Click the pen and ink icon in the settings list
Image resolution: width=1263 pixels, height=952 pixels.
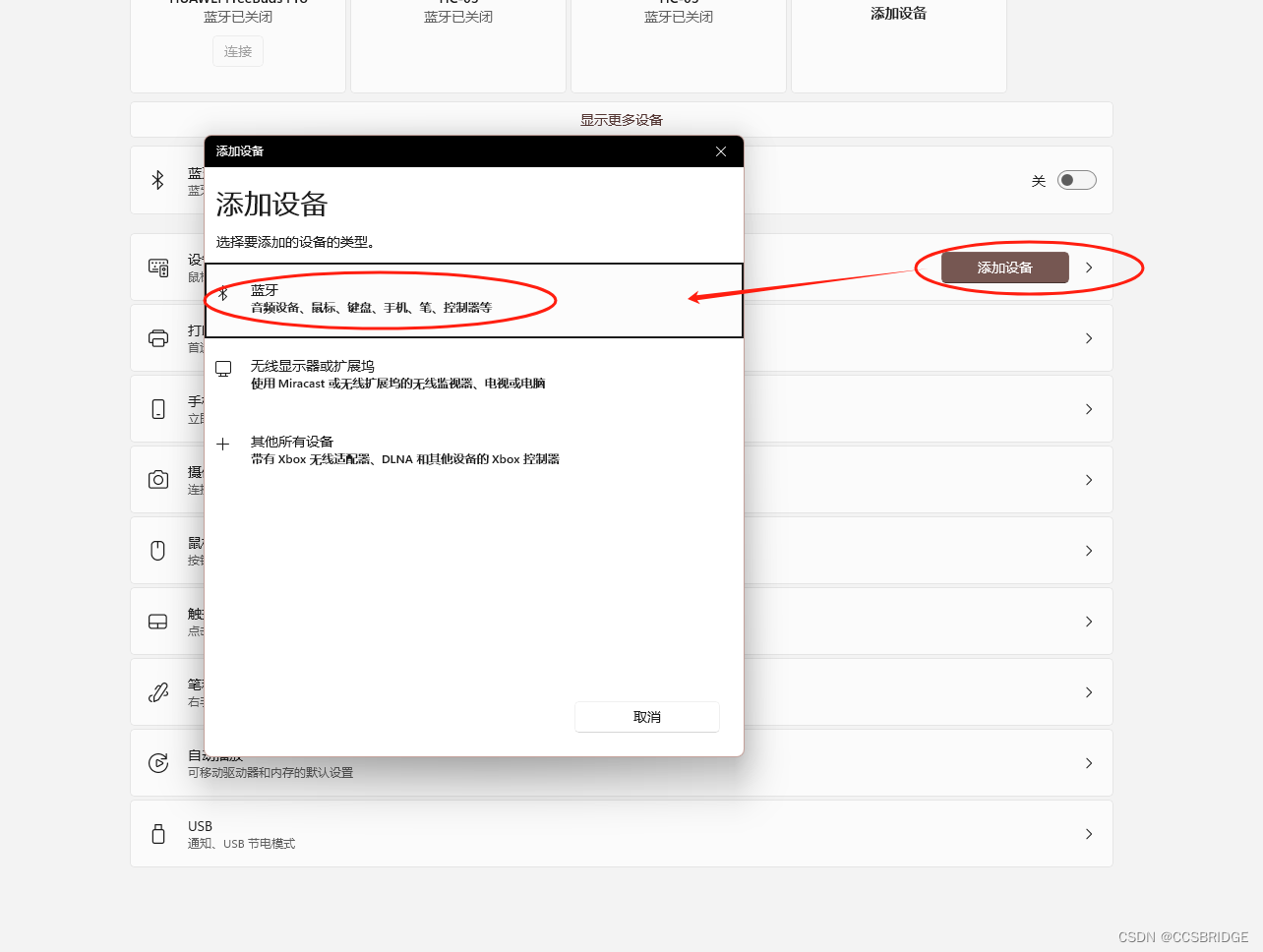[x=158, y=692]
